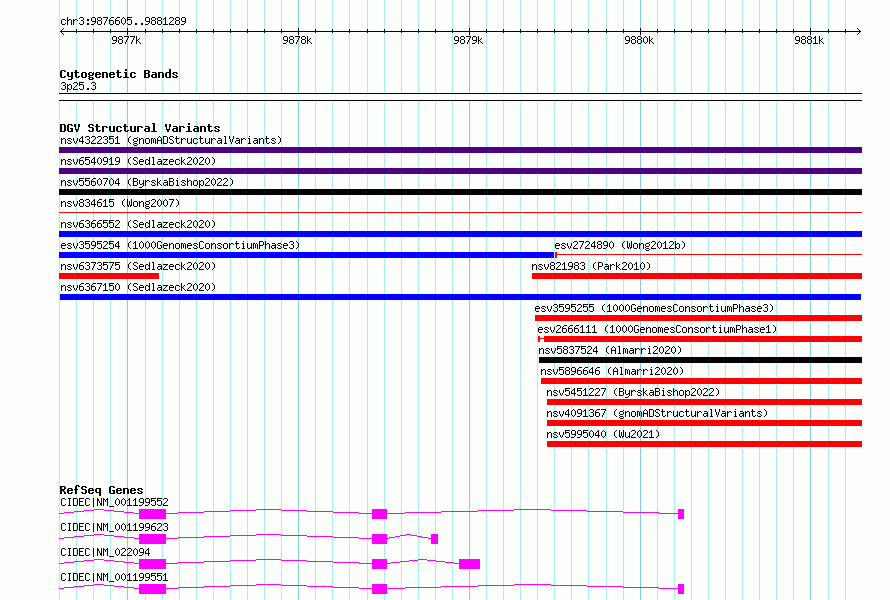Image resolution: width=890 pixels, height=600 pixels.
Task: Click the 9877k ruler mark
Action: tap(126, 40)
